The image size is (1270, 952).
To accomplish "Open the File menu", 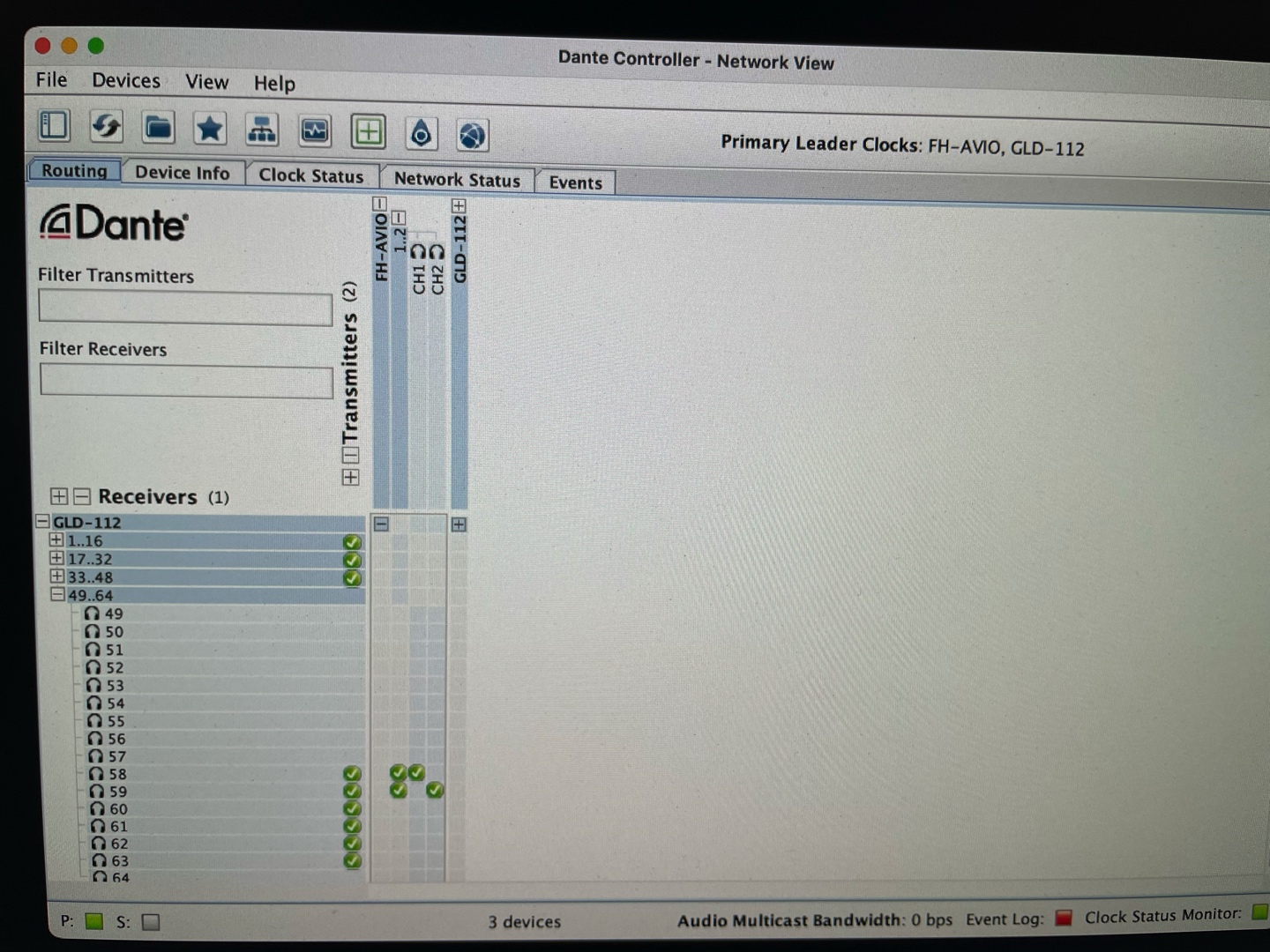I will tap(51, 79).
